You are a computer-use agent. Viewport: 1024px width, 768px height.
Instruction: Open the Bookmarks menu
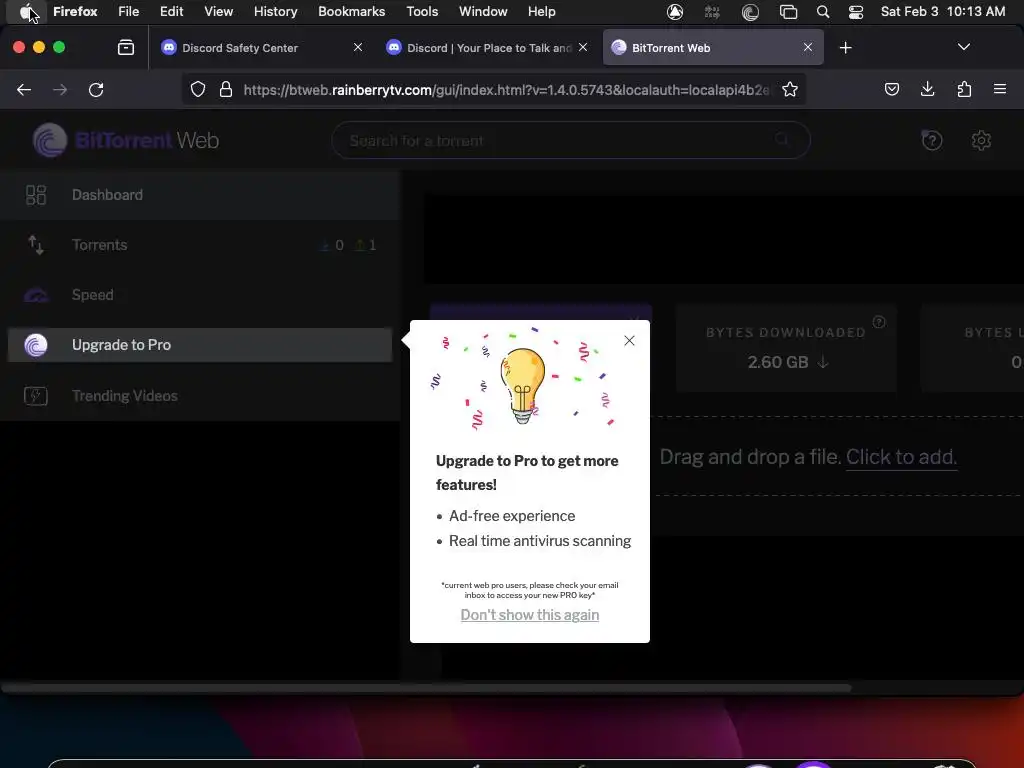(351, 11)
